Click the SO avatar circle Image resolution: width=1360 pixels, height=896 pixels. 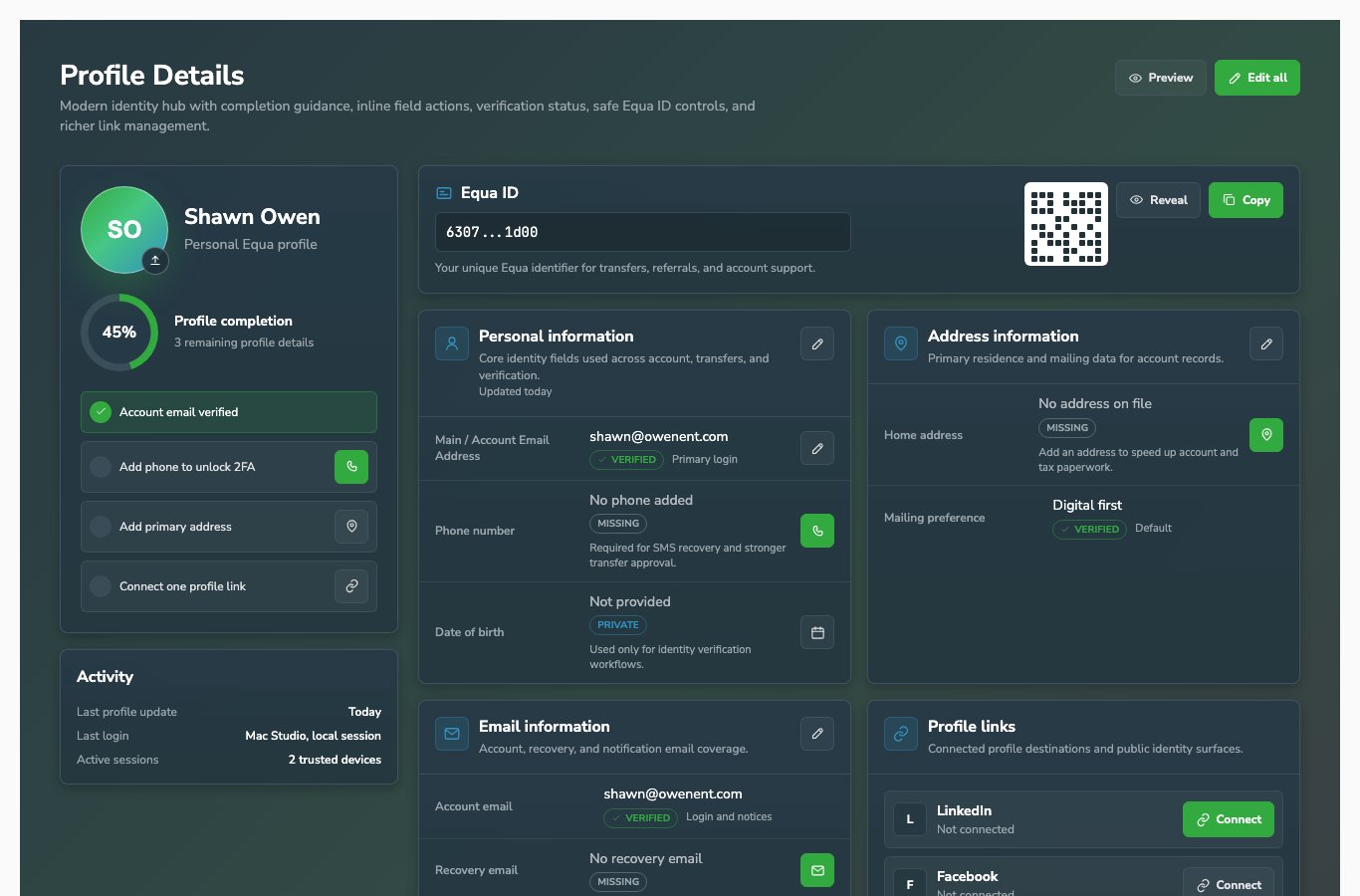(x=124, y=230)
